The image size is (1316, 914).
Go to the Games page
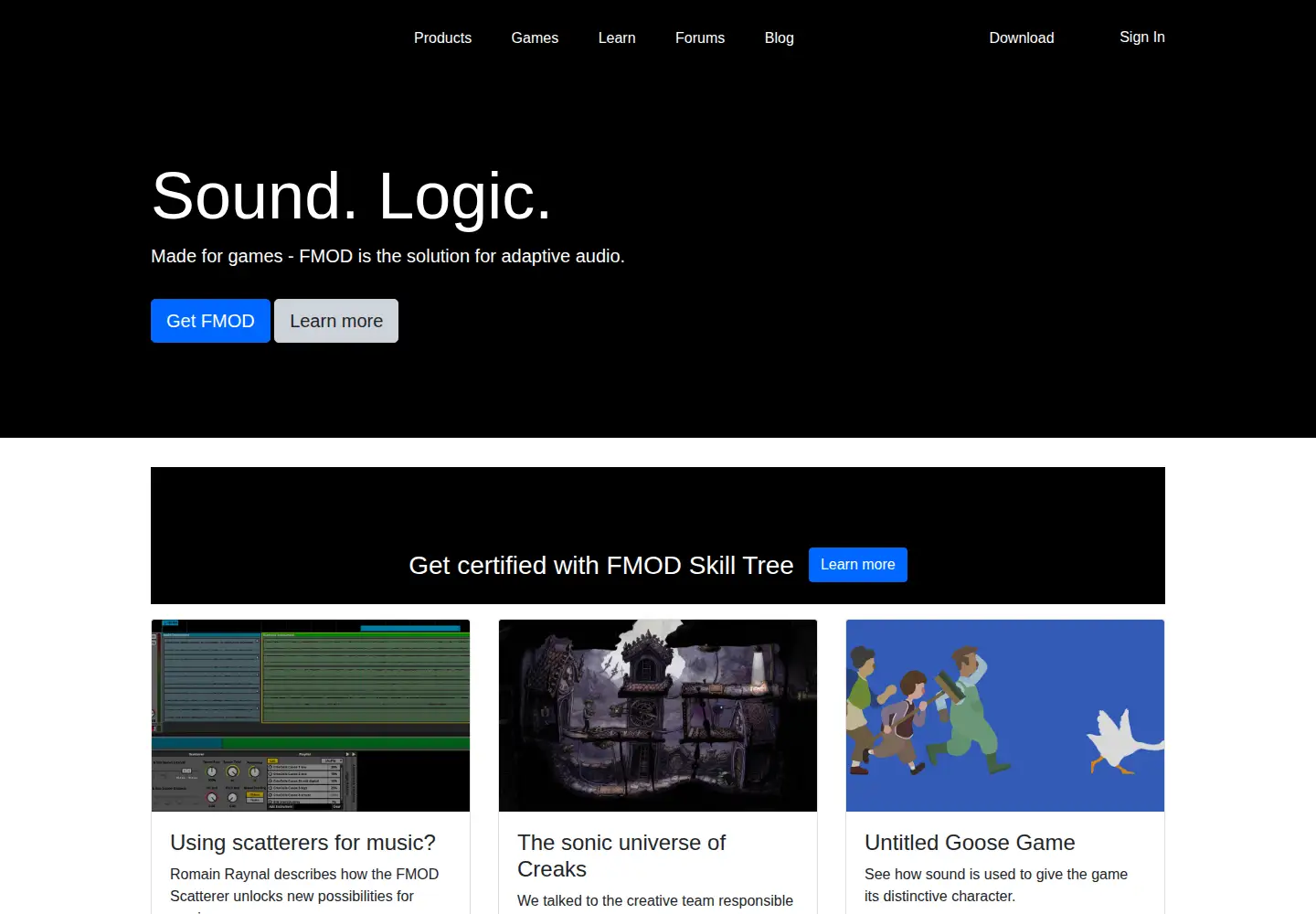pyautogui.click(x=535, y=37)
